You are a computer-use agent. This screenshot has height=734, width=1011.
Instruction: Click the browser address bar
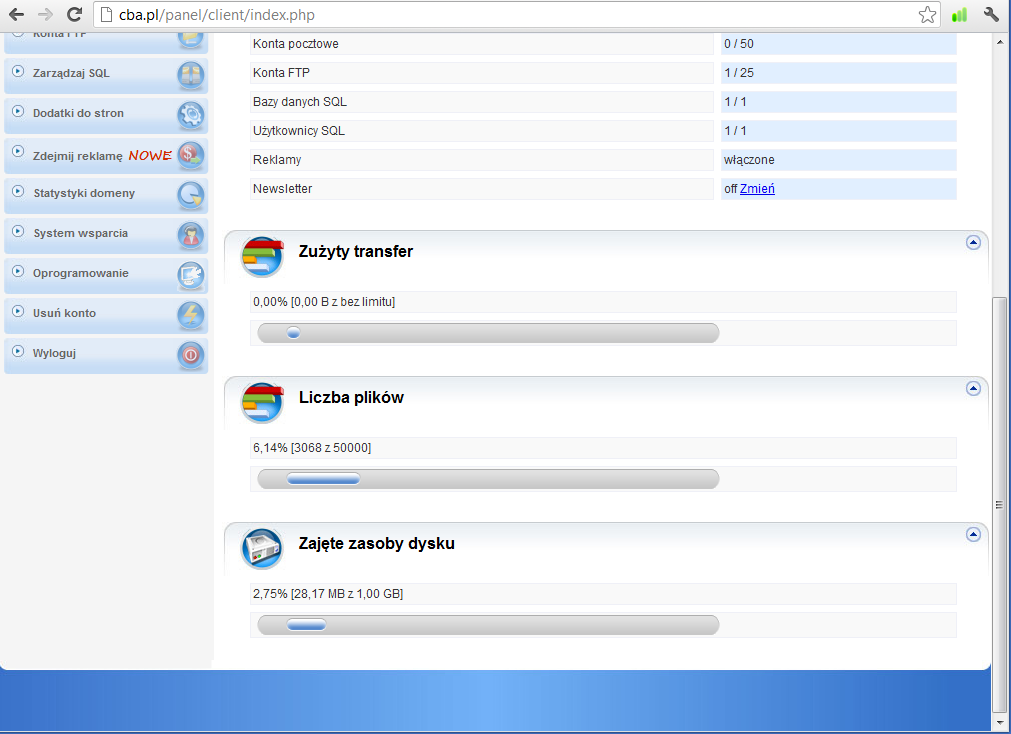pos(516,14)
